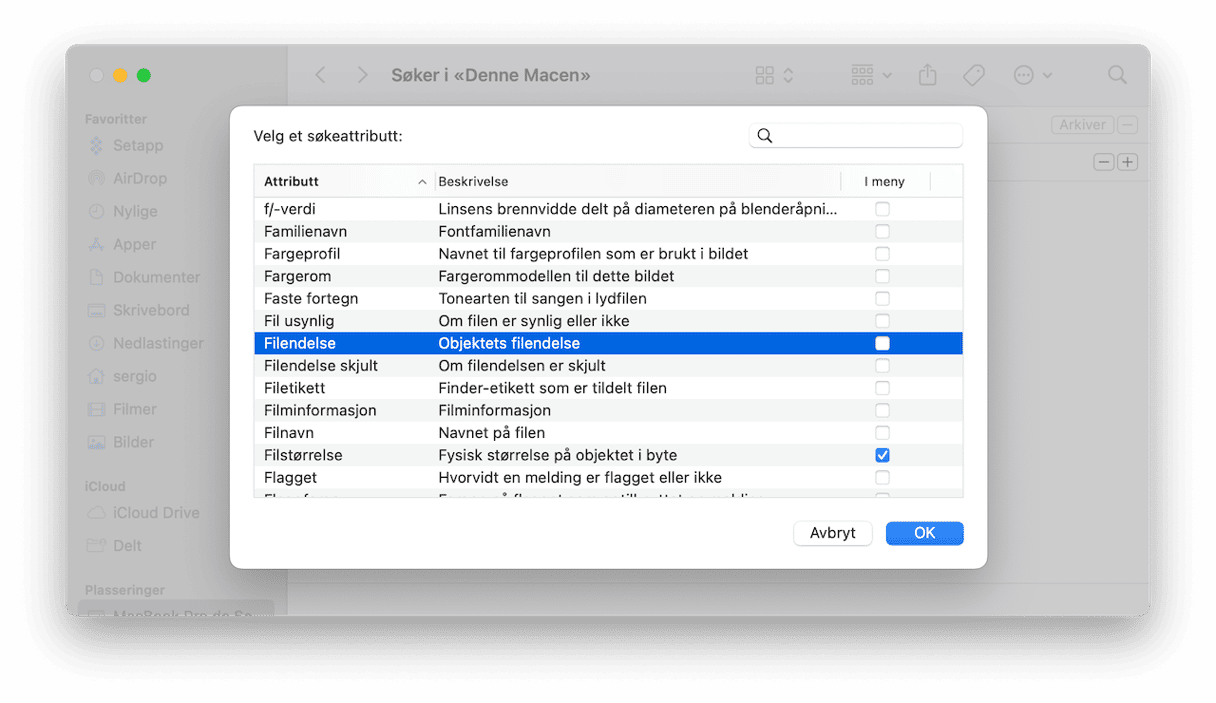Uncheck the Filstørrelse menu checkbox

tap(882, 455)
